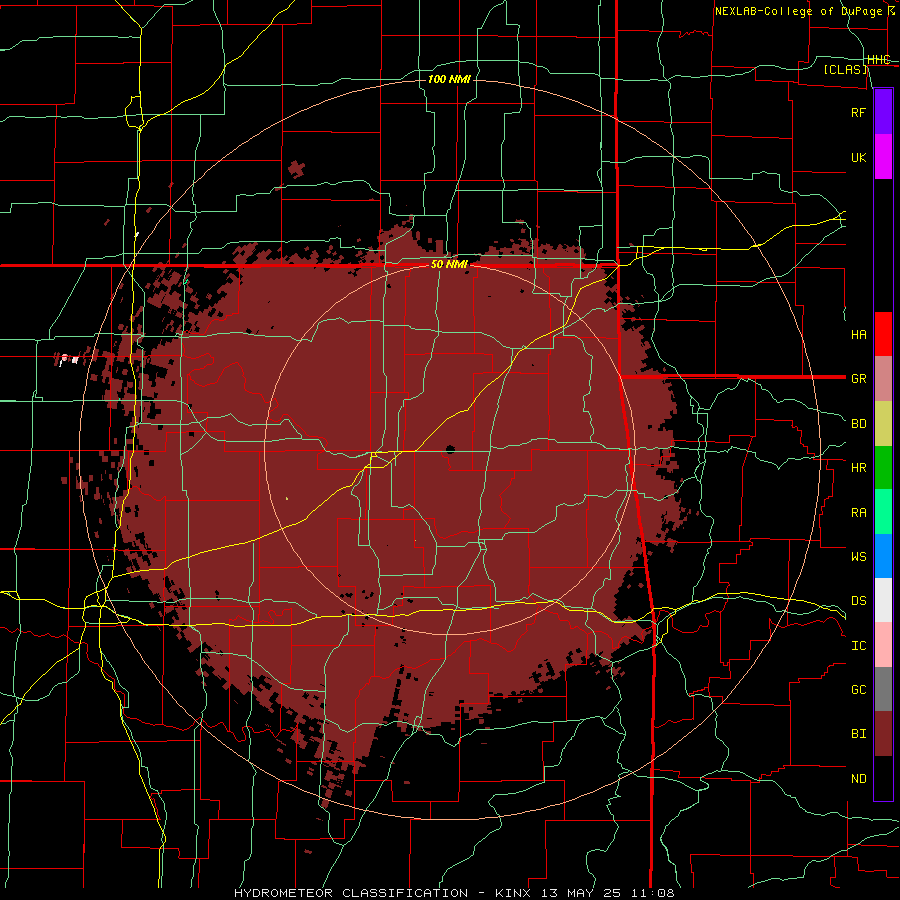Click the isolated brown echo patch north of radar
The image size is (900, 900).
click(296, 169)
